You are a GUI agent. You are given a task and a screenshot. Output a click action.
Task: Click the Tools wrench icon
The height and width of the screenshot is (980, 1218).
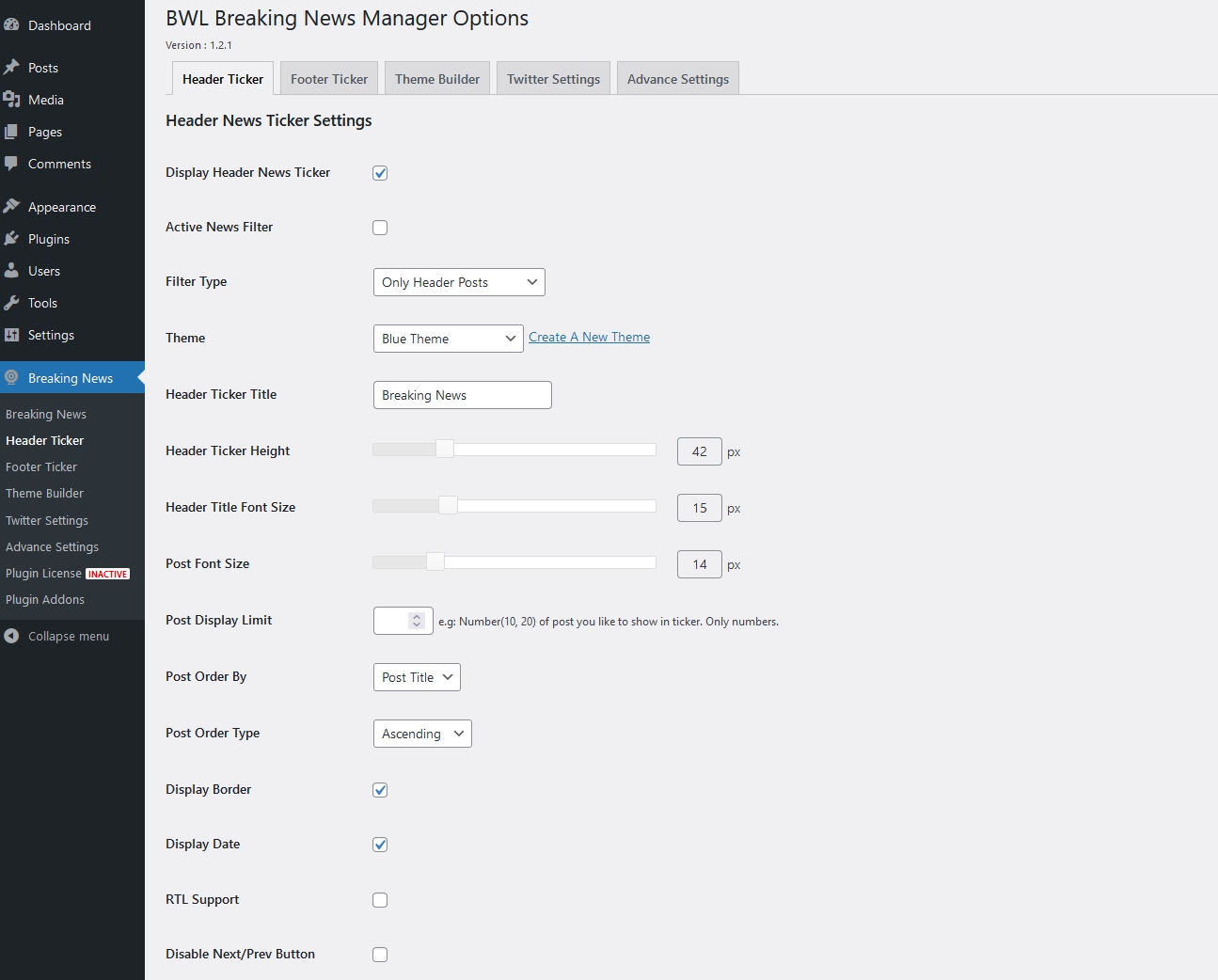click(x=11, y=303)
